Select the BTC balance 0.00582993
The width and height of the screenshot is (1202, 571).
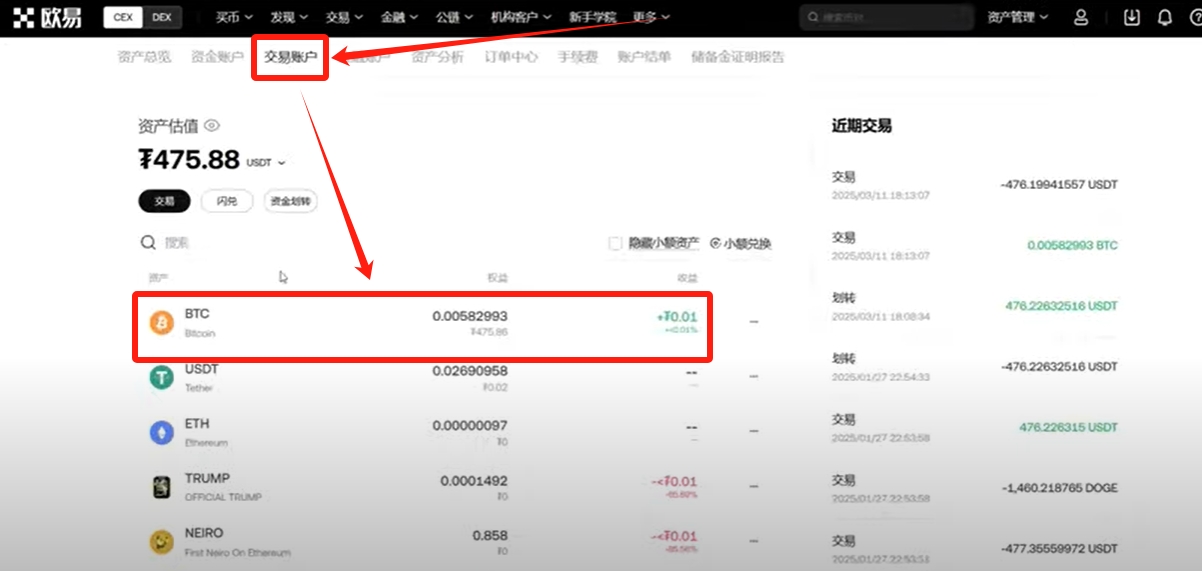tap(470, 316)
